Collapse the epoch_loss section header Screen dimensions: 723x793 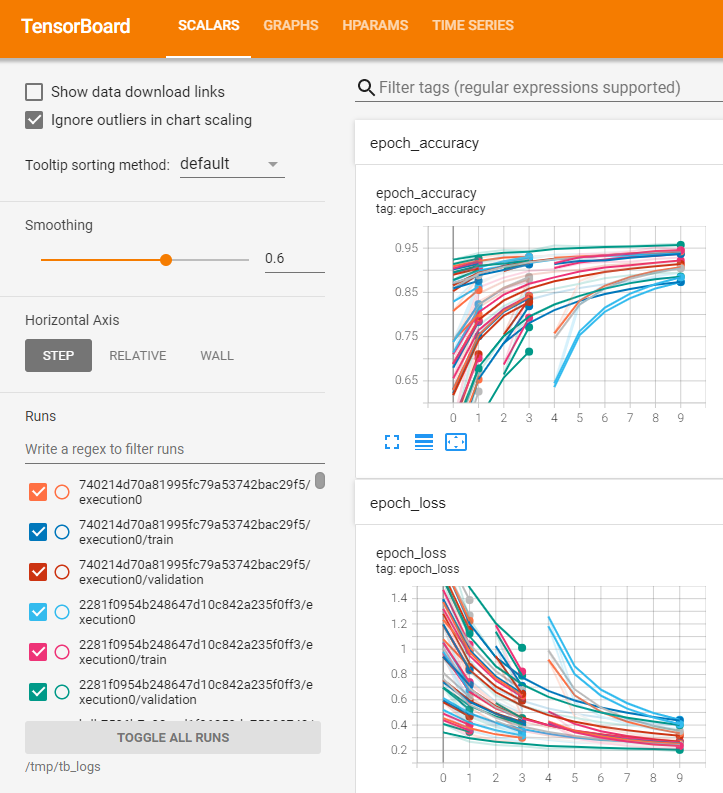click(x=539, y=503)
